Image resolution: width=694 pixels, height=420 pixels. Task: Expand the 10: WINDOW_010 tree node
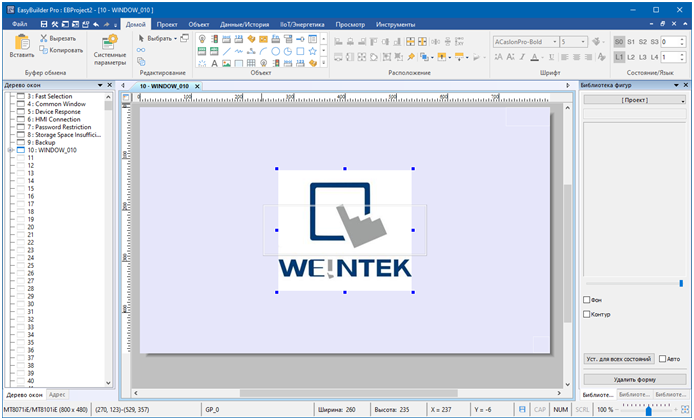(10, 150)
